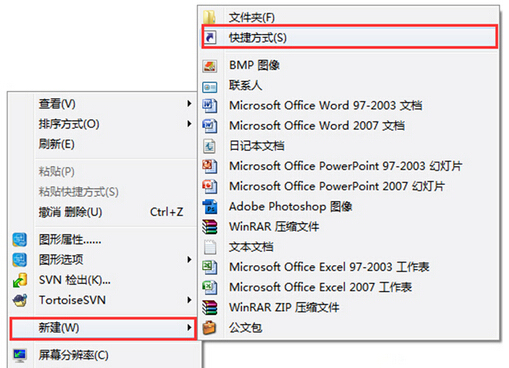Screen dimensions: 509x368
Task: Click the BMP 图像 paint icon
Action: [210, 66]
